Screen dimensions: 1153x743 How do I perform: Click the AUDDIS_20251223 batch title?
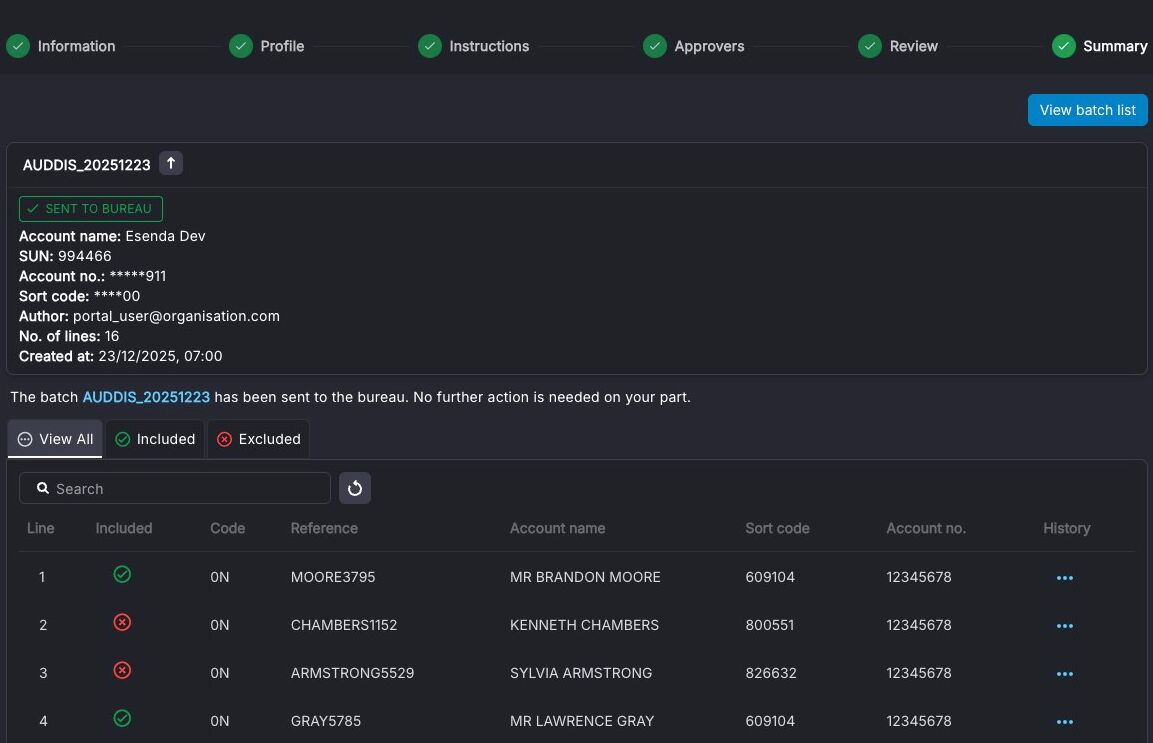click(x=86, y=165)
